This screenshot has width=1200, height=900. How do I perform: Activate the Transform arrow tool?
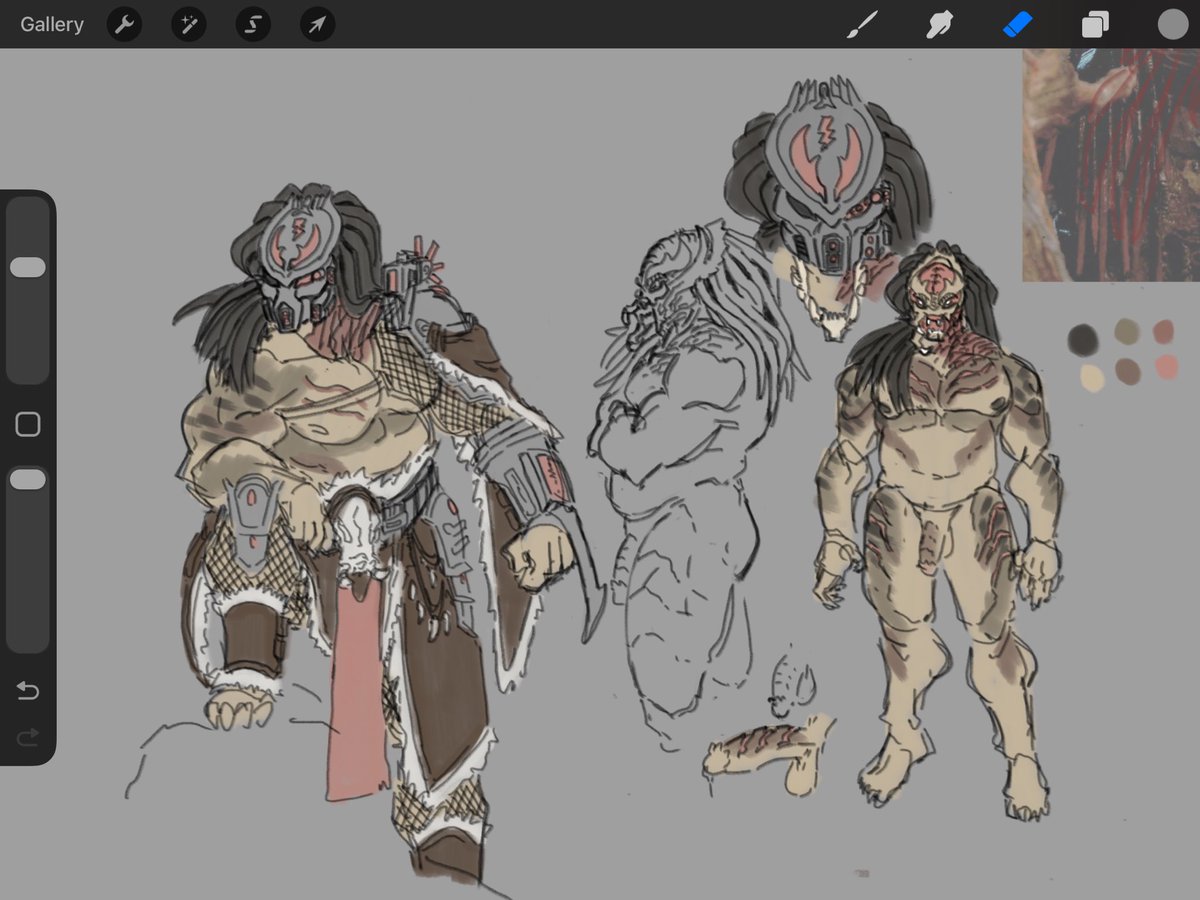(x=317, y=25)
